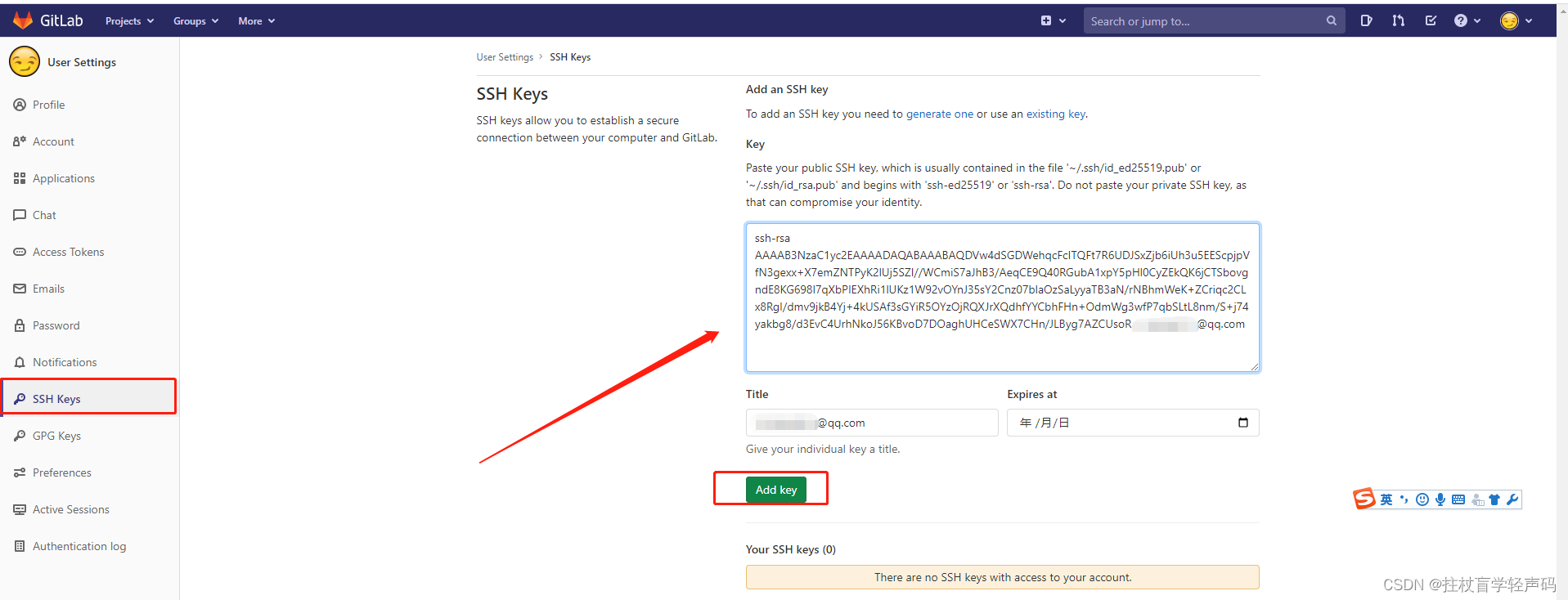Click the Notifications bell icon

pos(20,362)
